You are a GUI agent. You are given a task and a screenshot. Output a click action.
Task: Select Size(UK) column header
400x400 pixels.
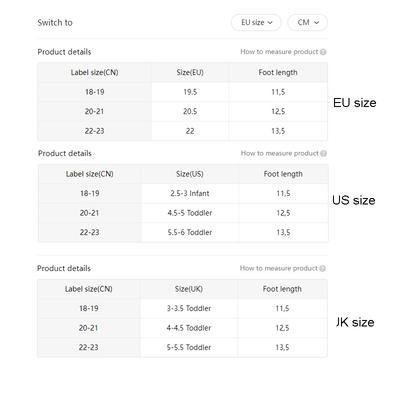coord(189,289)
